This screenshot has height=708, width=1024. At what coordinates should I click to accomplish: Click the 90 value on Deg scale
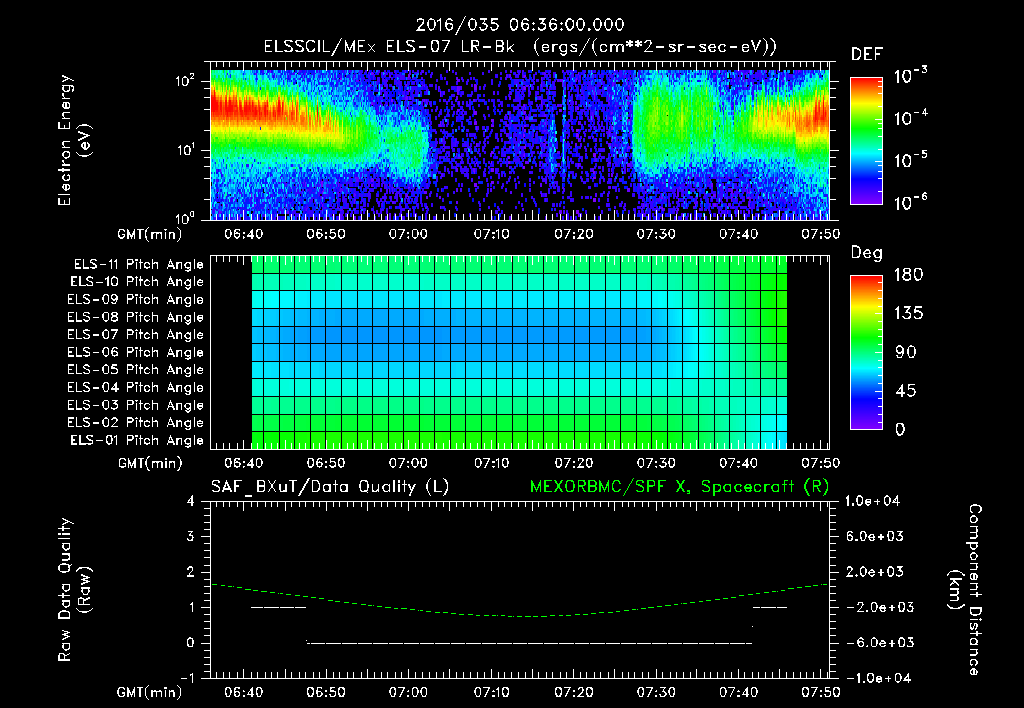click(906, 352)
